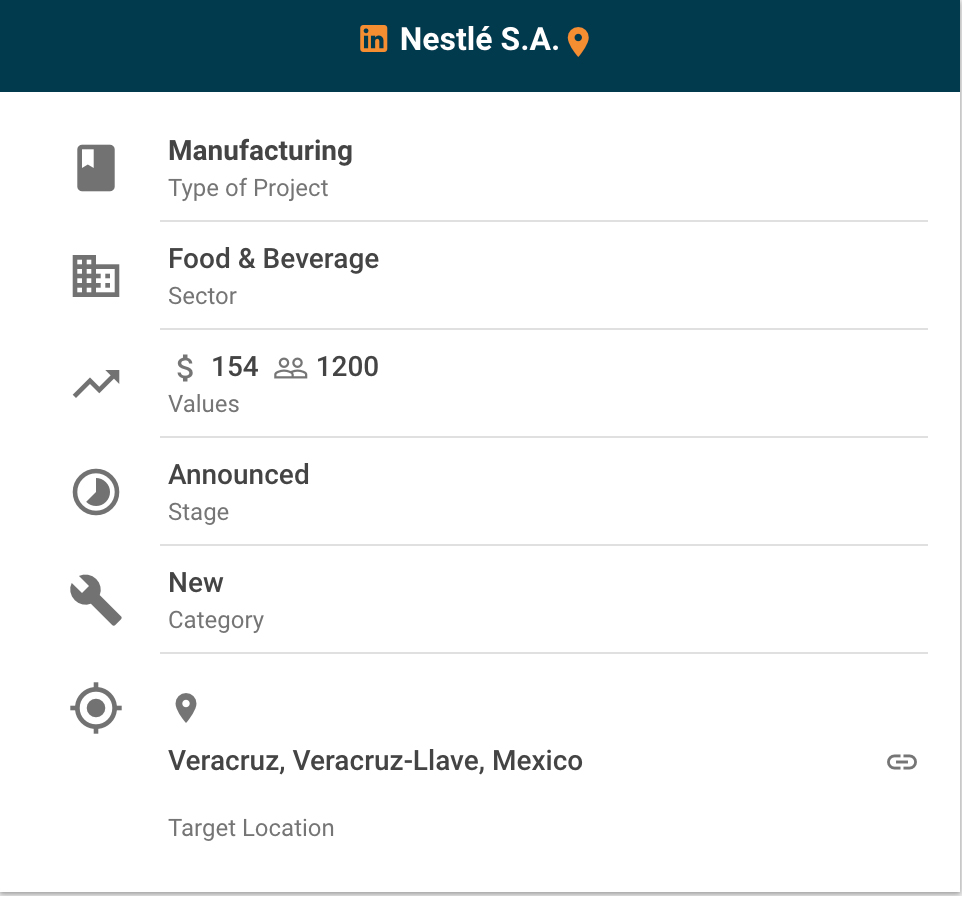Click the gray location pin above Veracruz
Image resolution: width=962 pixels, height=901 pixels.
click(x=185, y=708)
